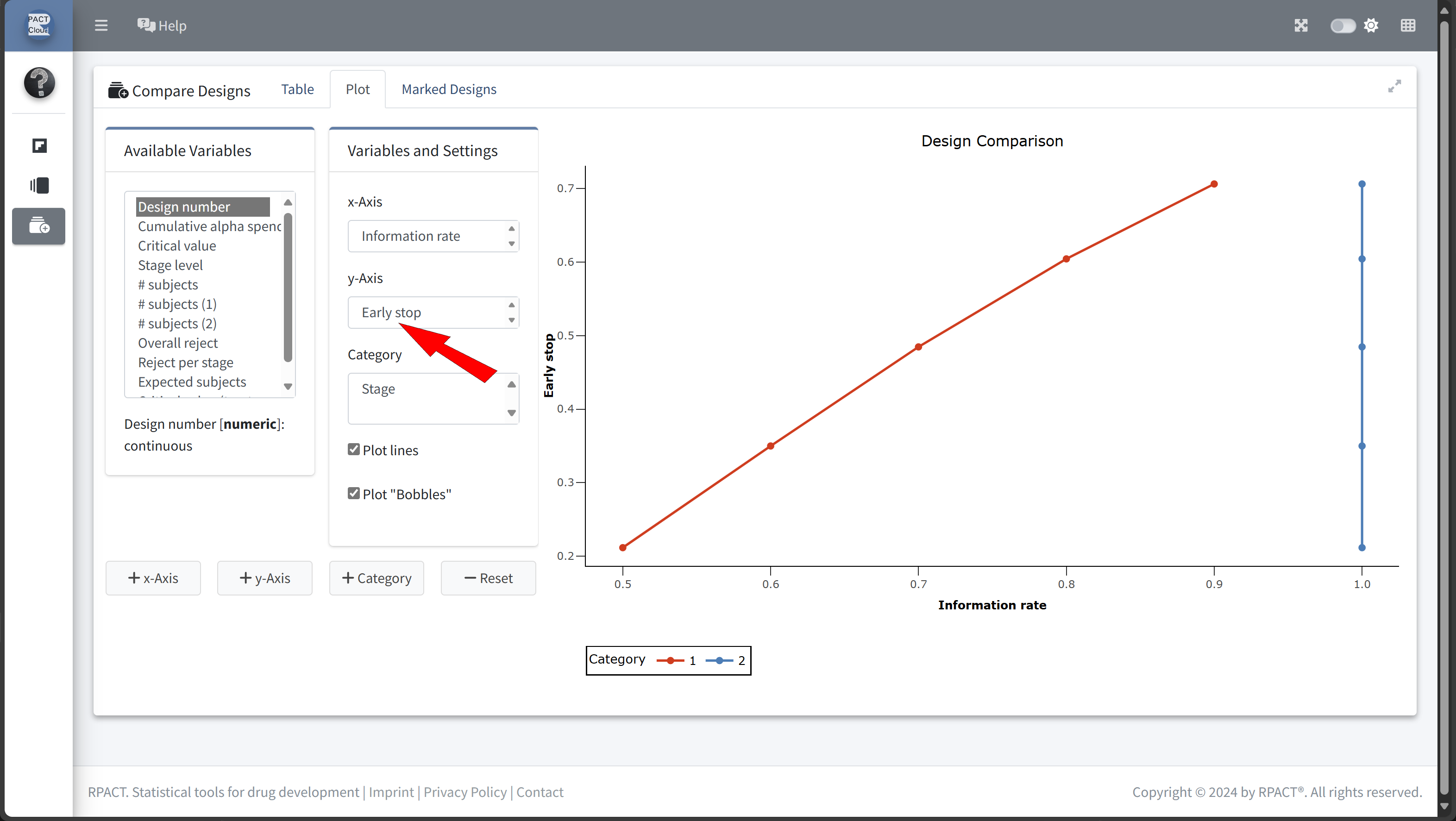Open the settings gear icon
The width and height of the screenshot is (1456, 821).
click(x=1371, y=25)
